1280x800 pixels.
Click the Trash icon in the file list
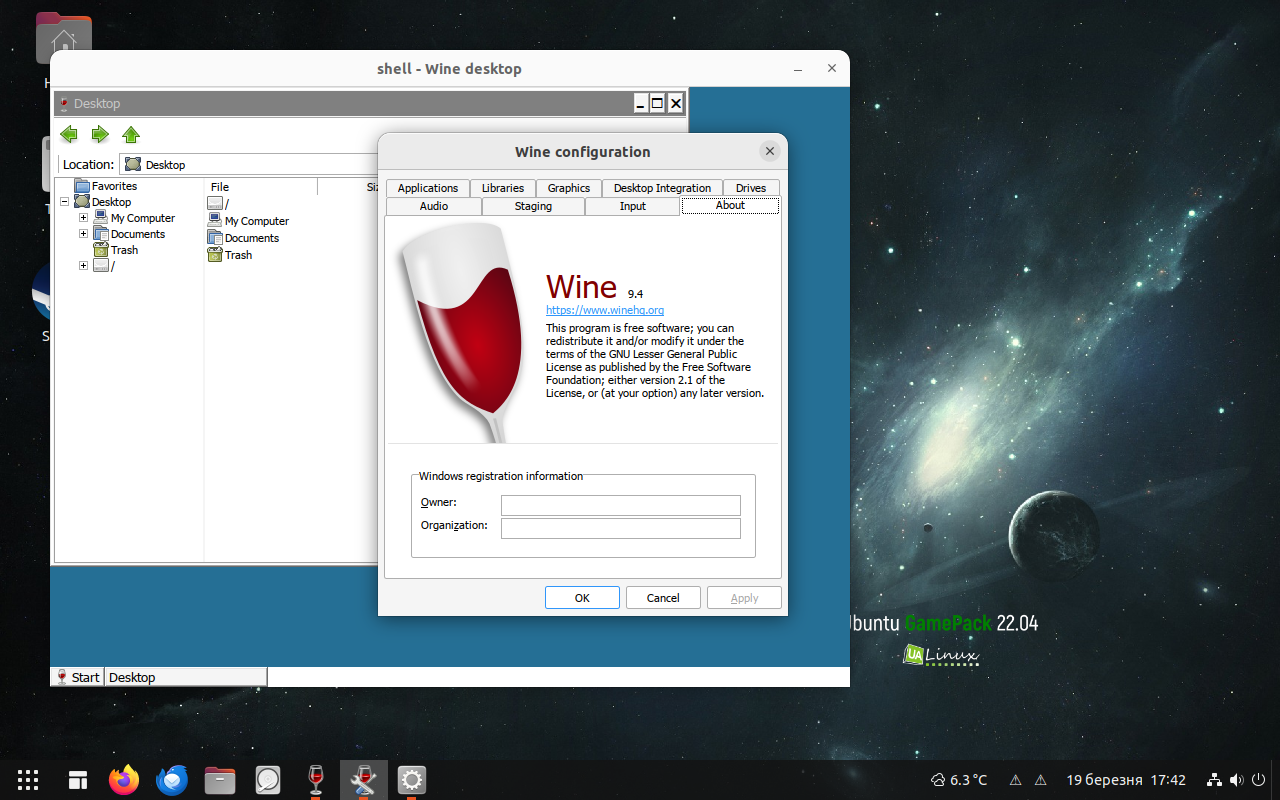click(215, 254)
